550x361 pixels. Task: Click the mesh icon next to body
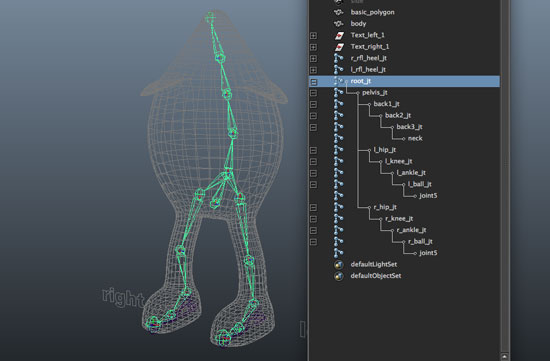click(x=338, y=24)
